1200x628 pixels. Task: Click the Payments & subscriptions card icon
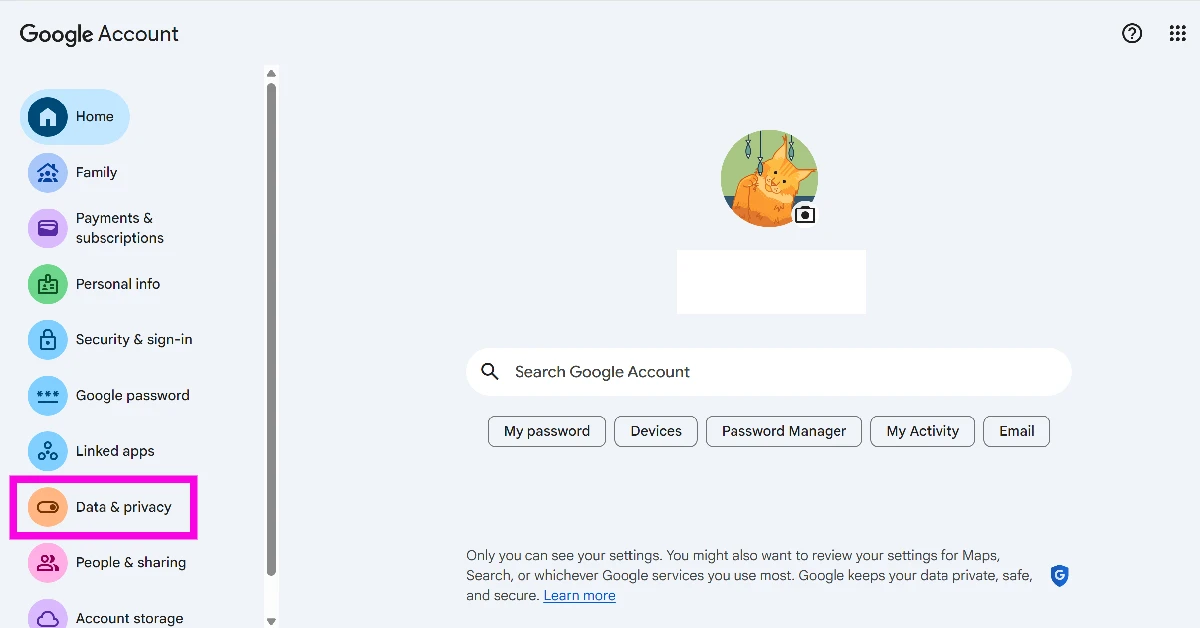click(x=47, y=228)
